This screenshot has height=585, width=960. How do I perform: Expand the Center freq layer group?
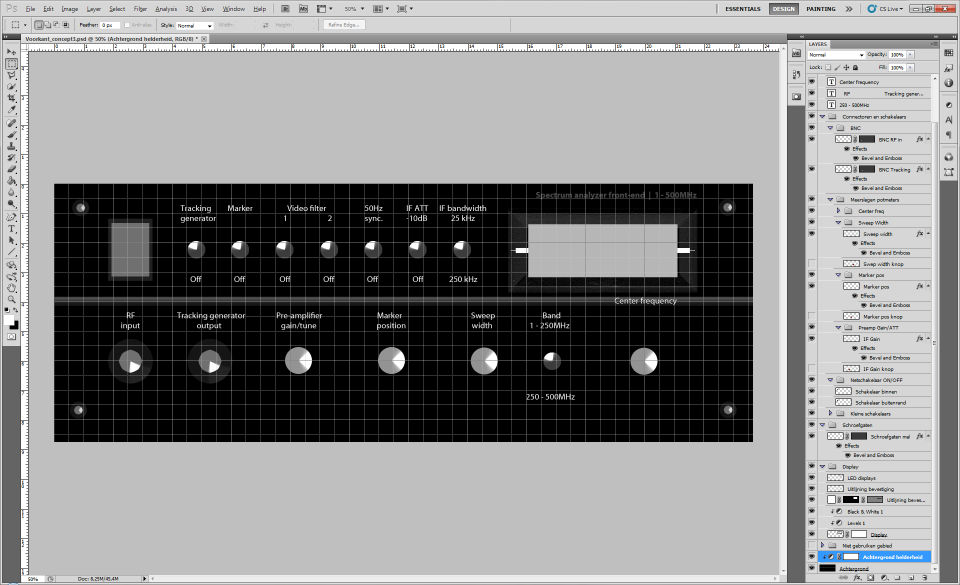pos(838,211)
